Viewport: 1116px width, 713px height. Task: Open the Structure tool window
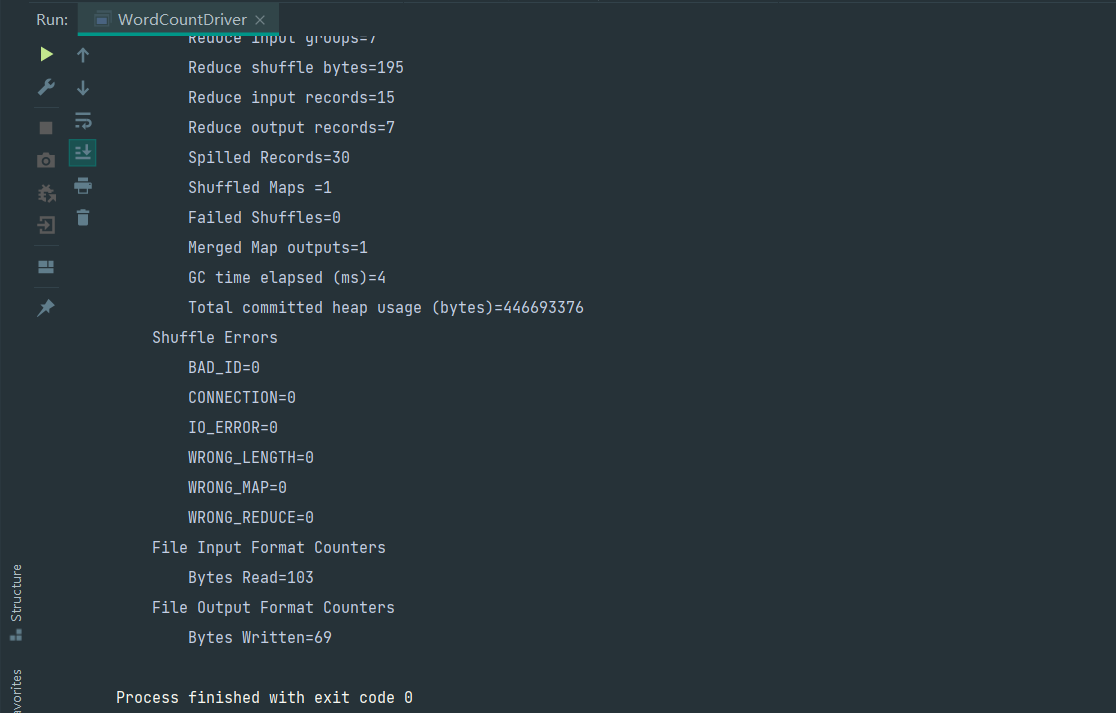coord(15,602)
